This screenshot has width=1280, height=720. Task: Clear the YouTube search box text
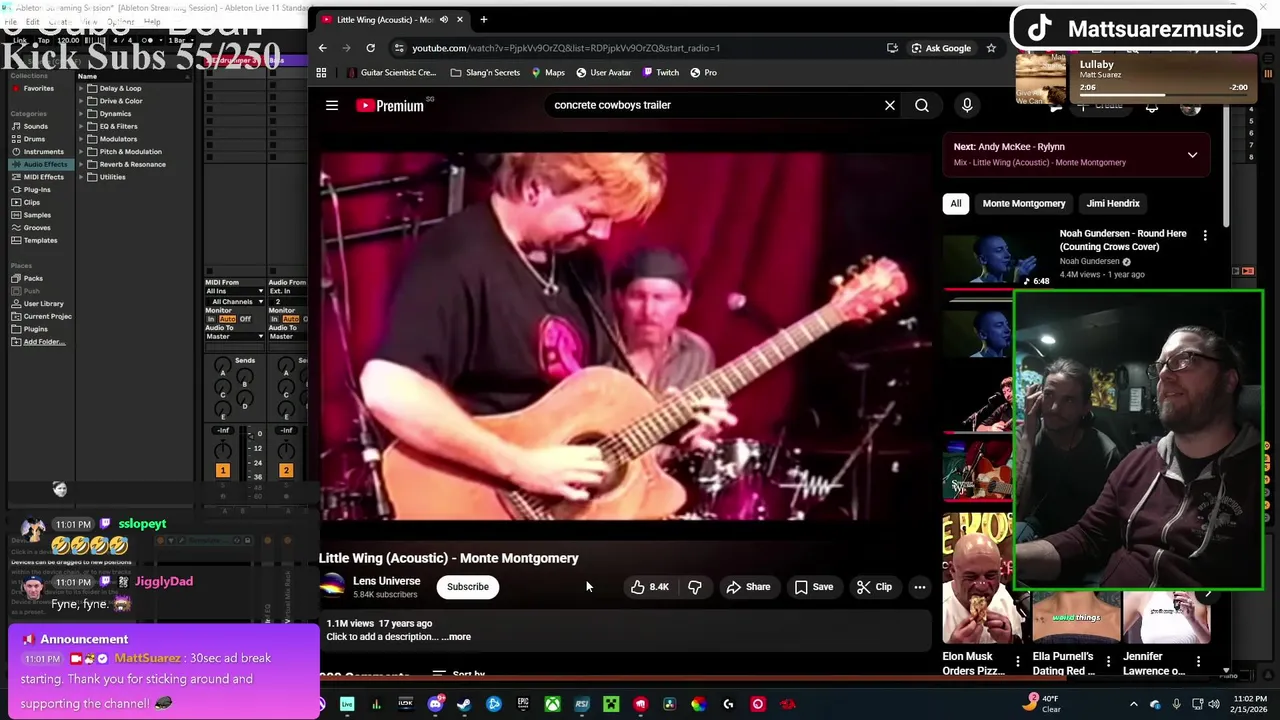point(889,105)
